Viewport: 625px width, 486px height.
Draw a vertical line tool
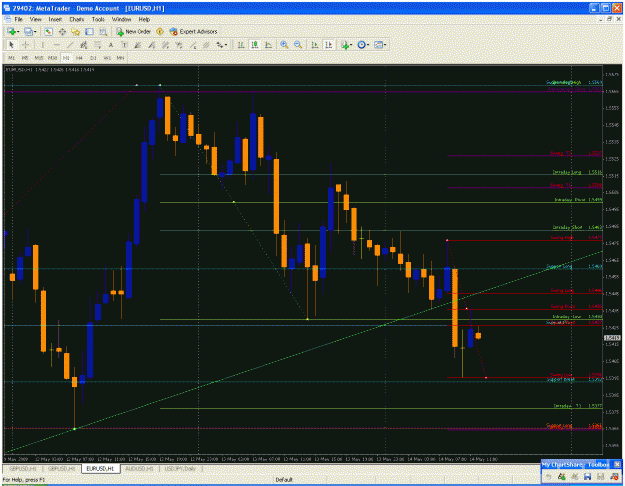(x=42, y=45)
